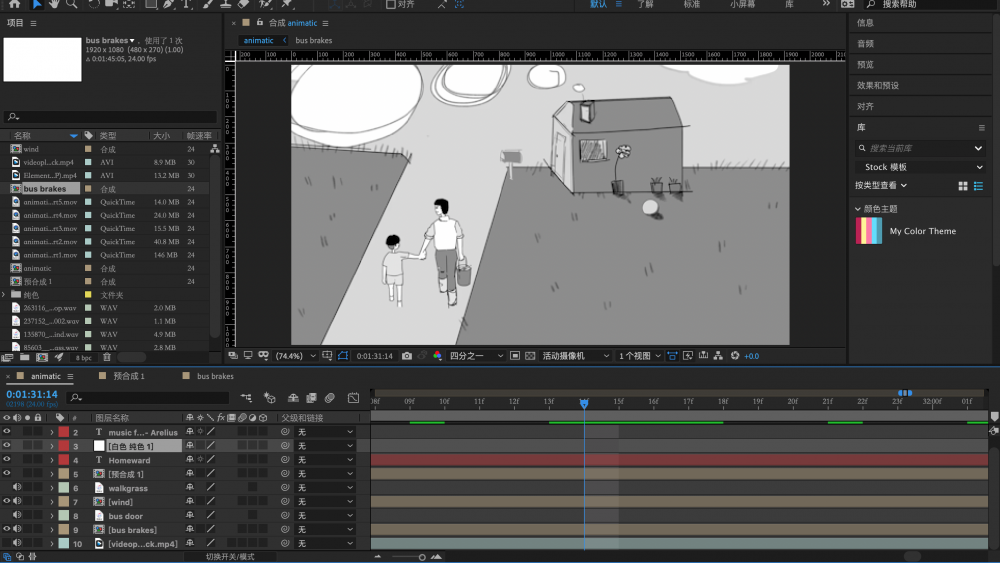
Task: Click bus brakes in the viewer breadcrumb
Action: coord(314,40)
